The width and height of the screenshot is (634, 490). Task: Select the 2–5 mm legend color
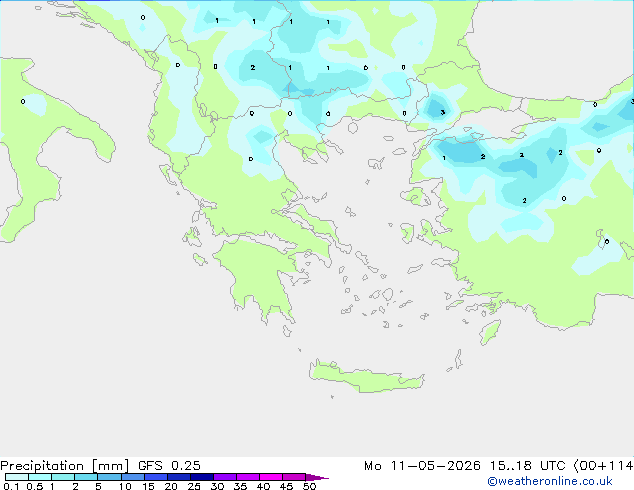pyautogui.click(x=86, y=477)
